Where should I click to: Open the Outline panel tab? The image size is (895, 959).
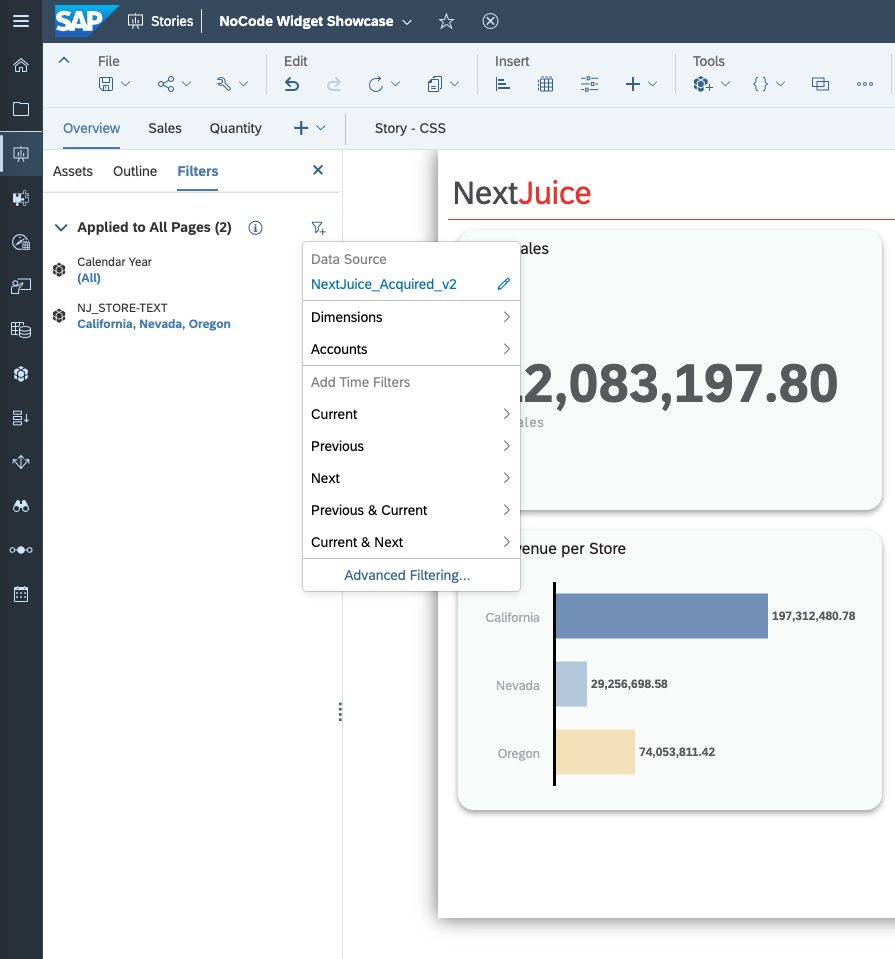click(134, 171)
